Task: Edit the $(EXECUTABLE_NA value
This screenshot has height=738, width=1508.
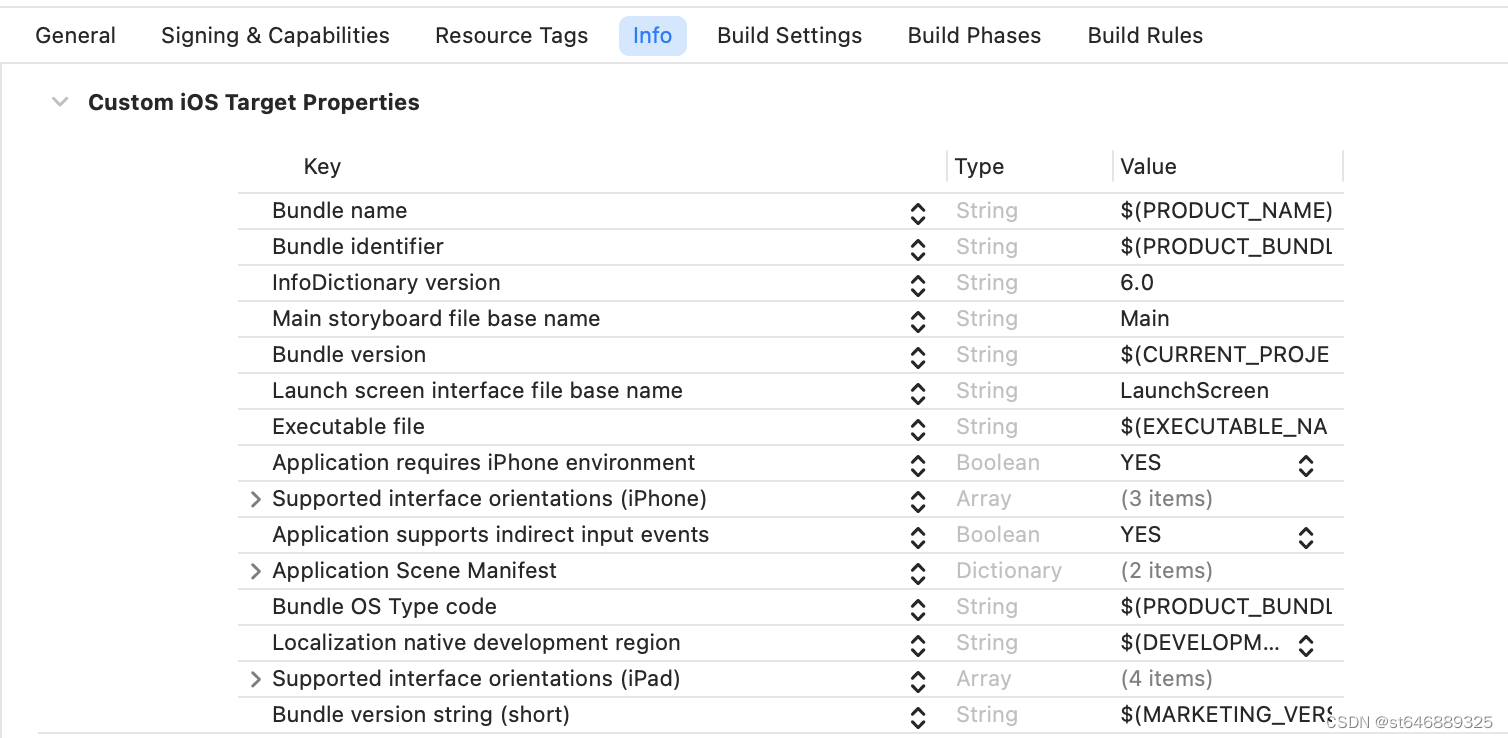Action: point(1224,427)
